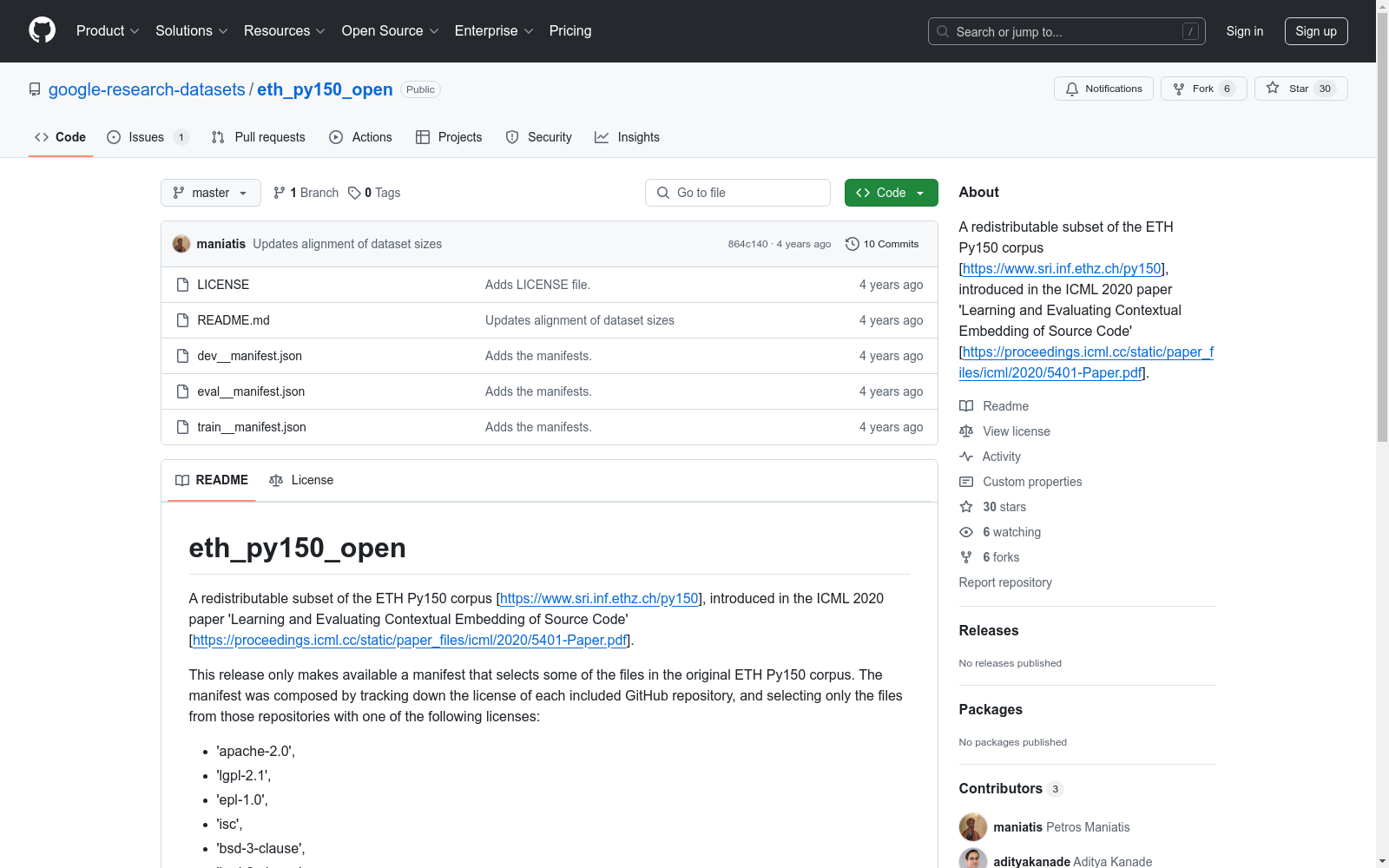The image size is (1389, 868).
Task: Open the ICML 5401-Paper.pdf link in README
Action: pos(410,640)
